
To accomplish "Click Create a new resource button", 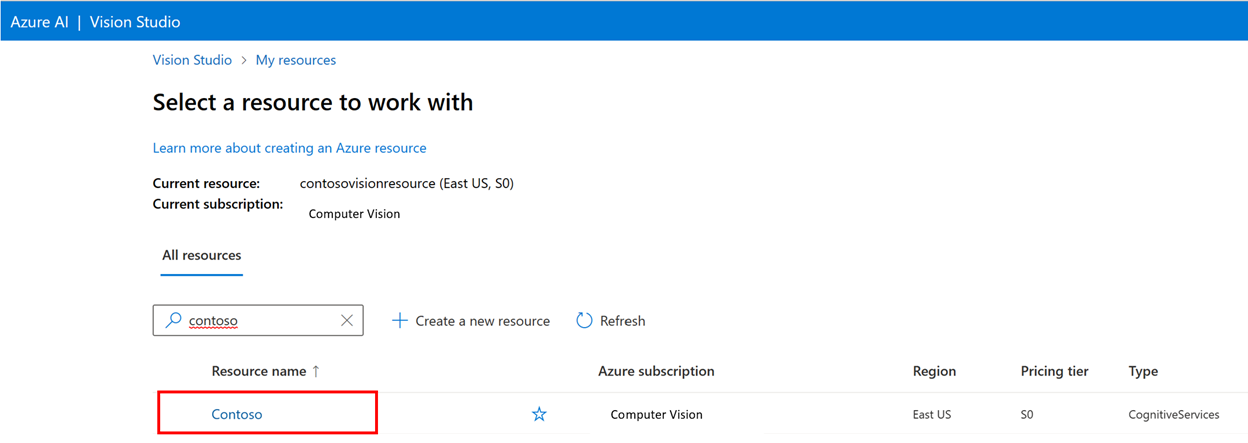I will pos(482,321).
